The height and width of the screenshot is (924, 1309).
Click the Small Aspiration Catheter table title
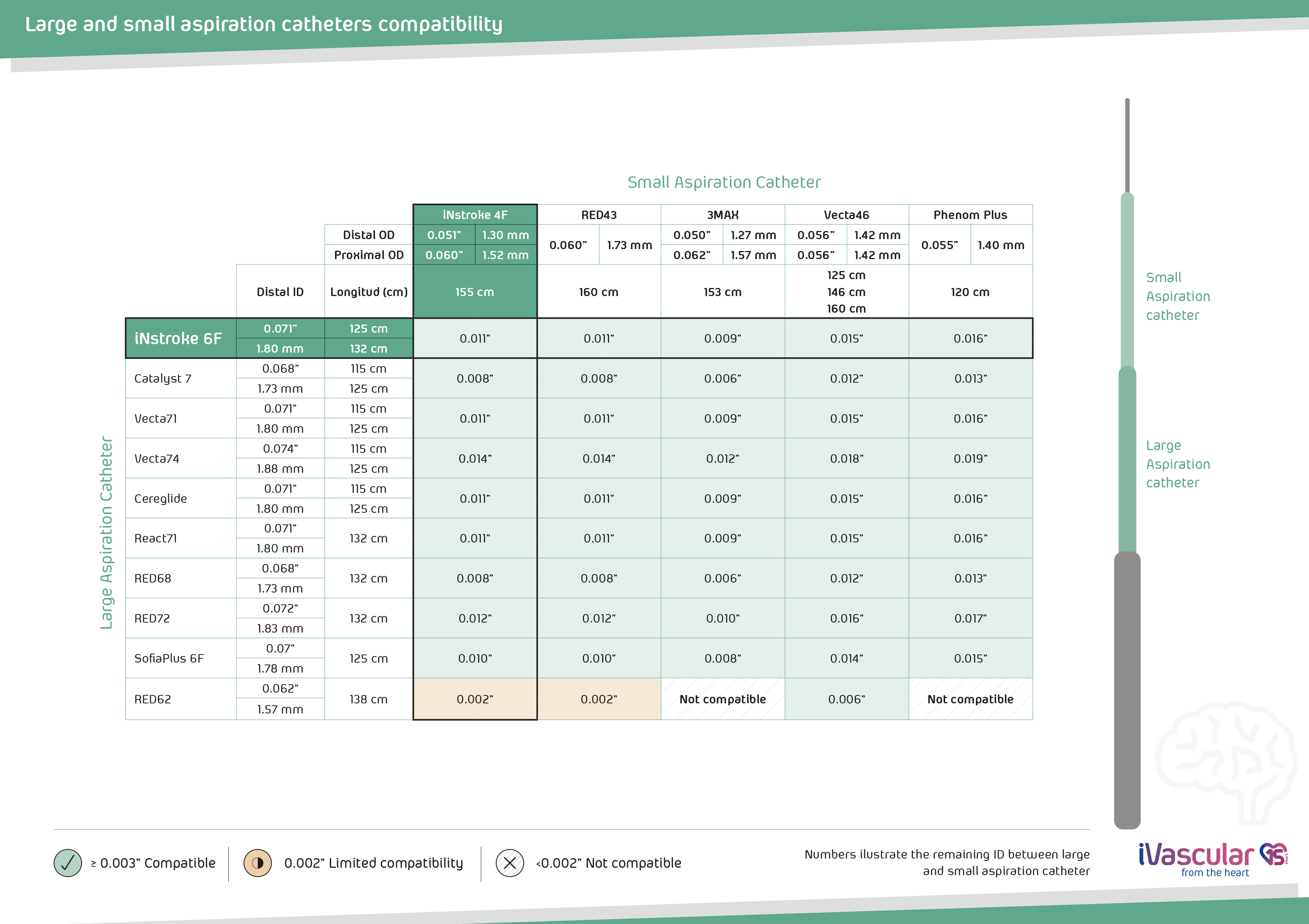724,182
